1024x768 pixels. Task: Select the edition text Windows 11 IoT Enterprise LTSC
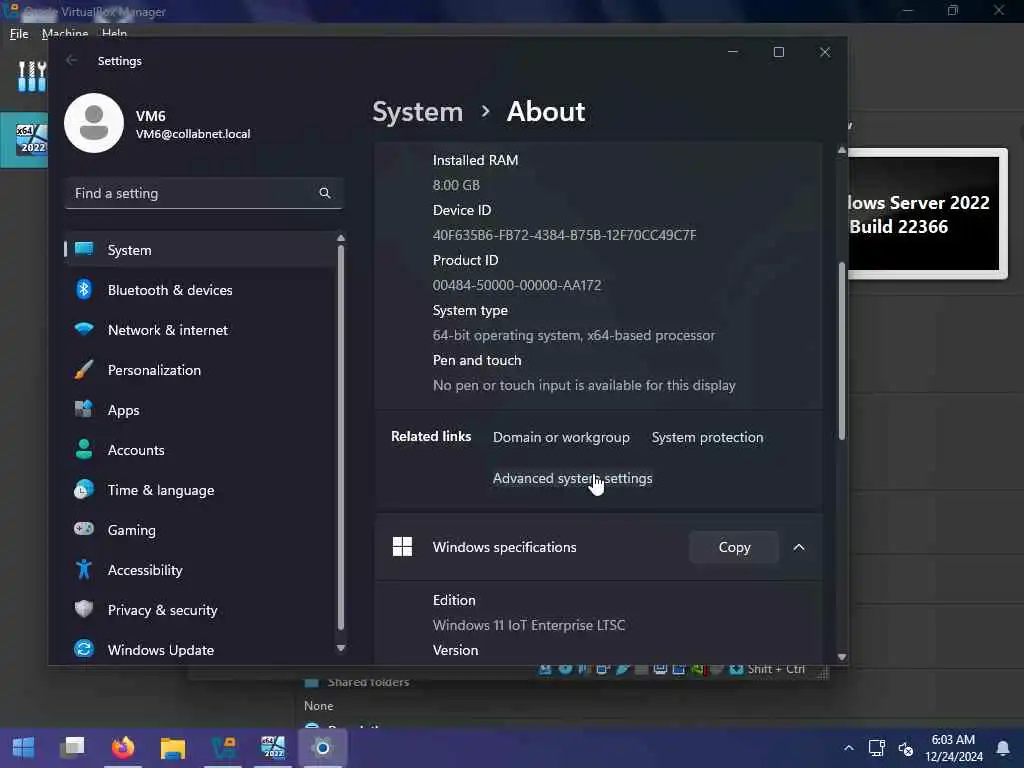click(x=529, y=625)
